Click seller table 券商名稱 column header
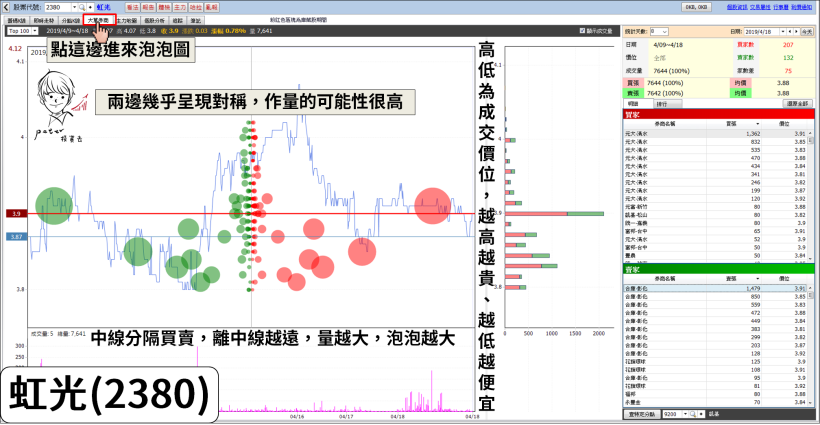This screenshot has height=425, width=820. click(x=665, y=279)
